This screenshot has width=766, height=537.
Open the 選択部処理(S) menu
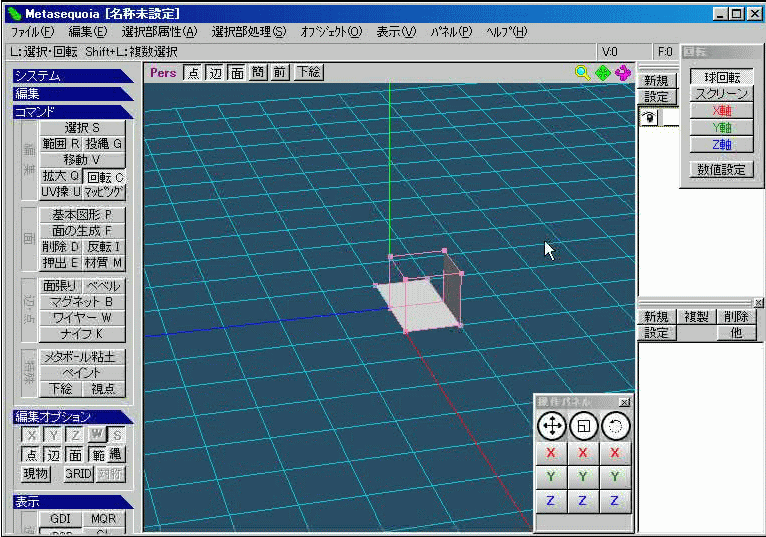[249, 32]
